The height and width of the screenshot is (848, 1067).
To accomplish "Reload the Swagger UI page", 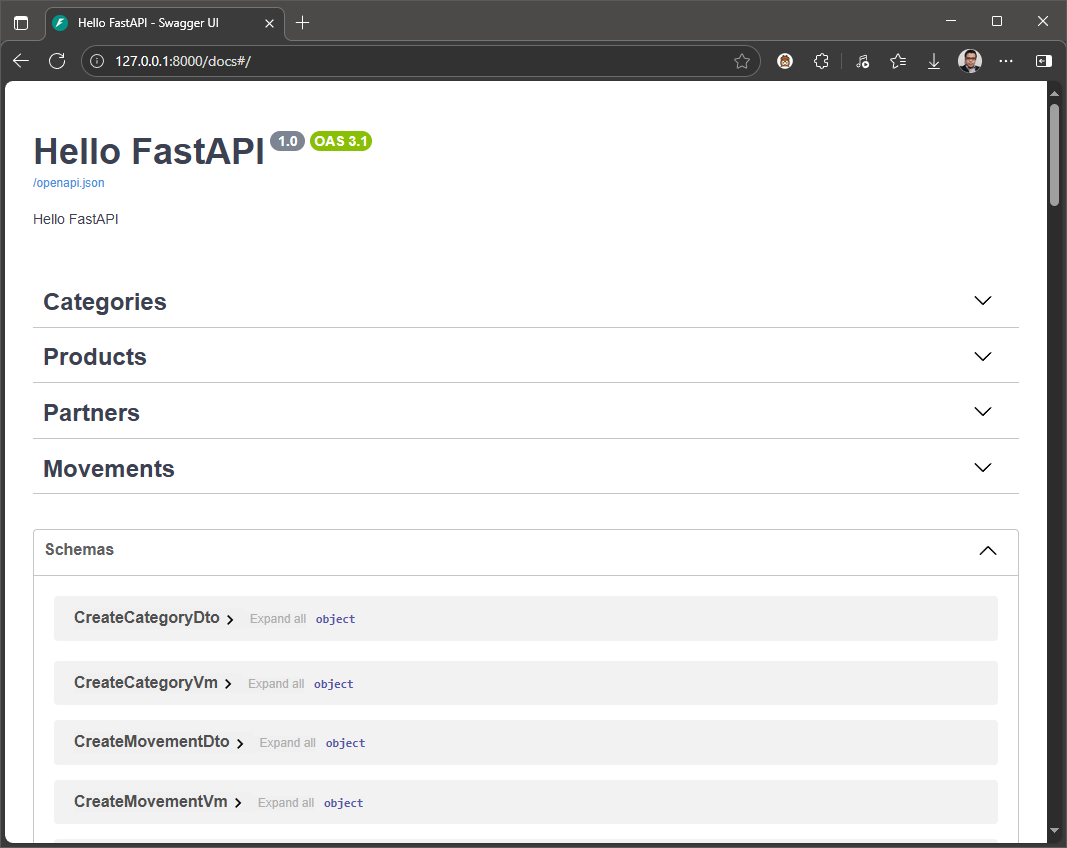I will pyautogui.click(x=57, y=61).
